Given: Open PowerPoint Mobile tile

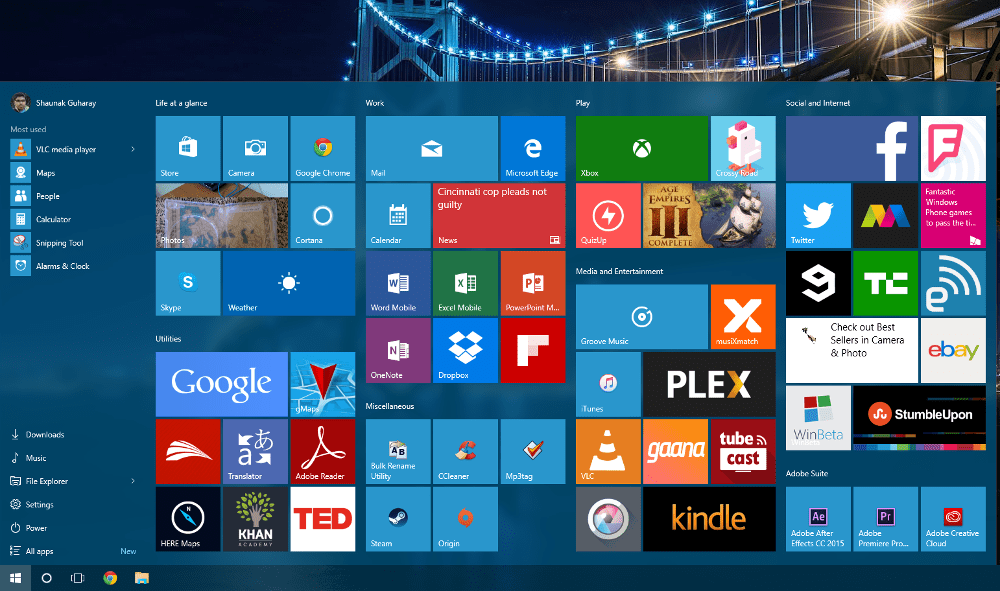Looking at the screenshot, I should (x=533, y=283).
